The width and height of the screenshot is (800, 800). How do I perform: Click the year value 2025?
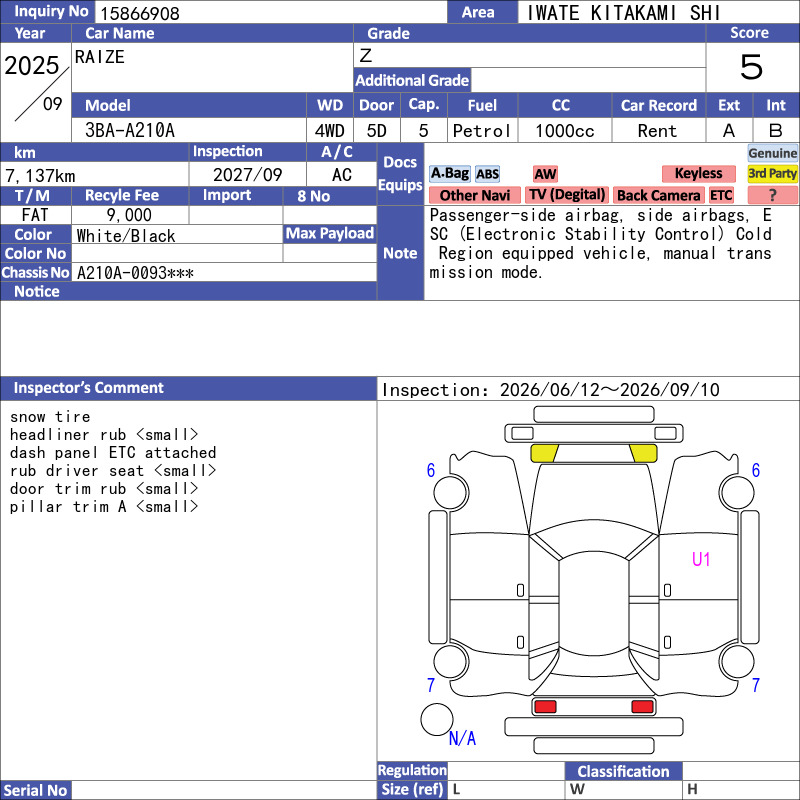point(32,65)
